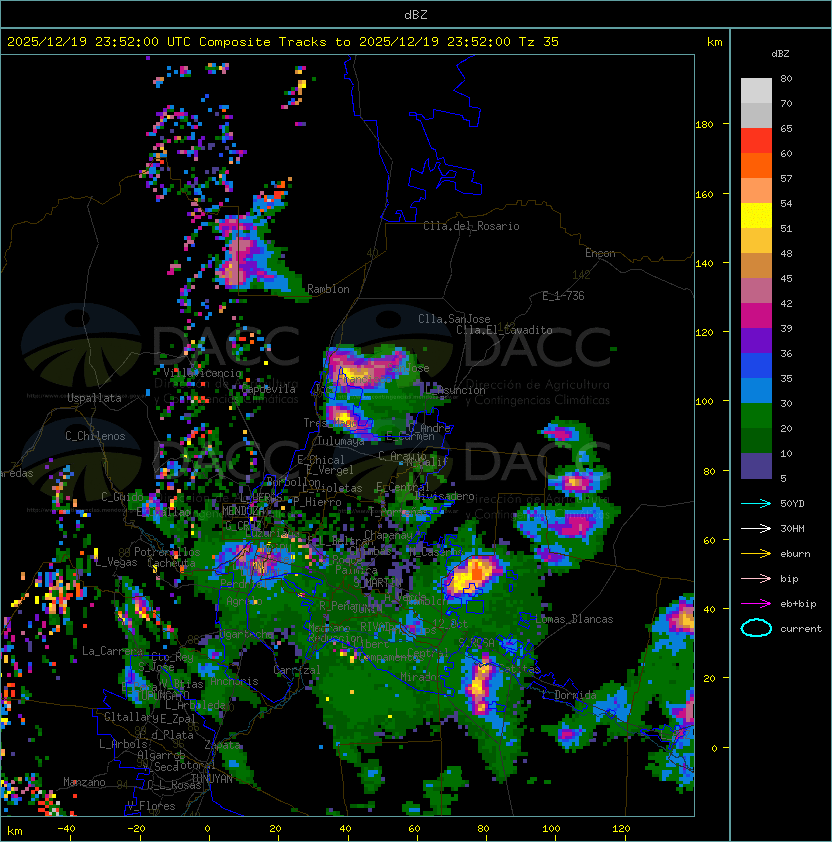Click the white 30HM track arrow in legend
832x842 pixels.
(756, 528)
